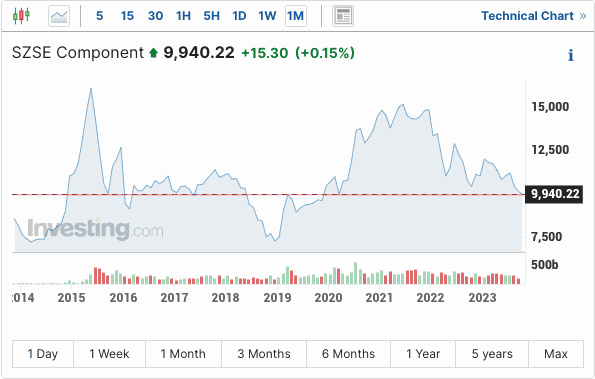This screenshot has height=379, width=595.
Task: Click the (+0.15%) percent change
Action: tap(325, 53)
